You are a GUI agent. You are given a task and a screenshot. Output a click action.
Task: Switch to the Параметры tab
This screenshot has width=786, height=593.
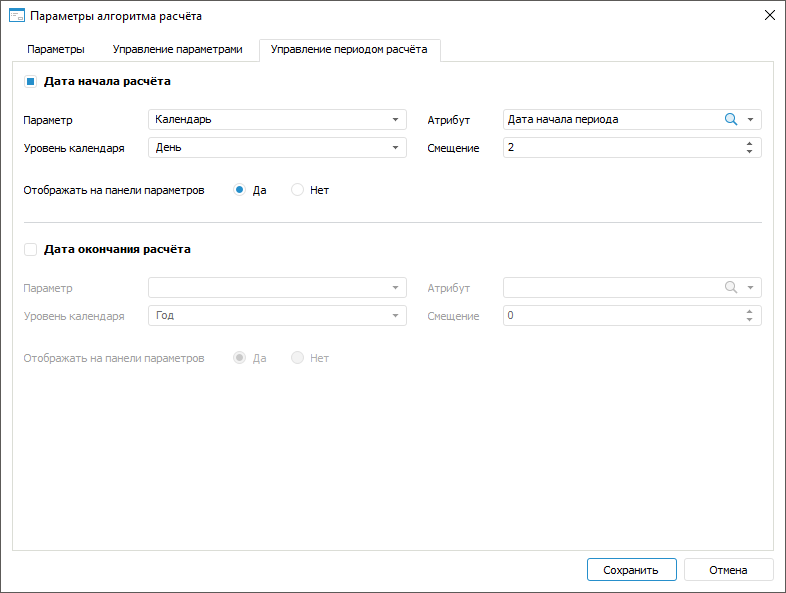coord(56,49)
